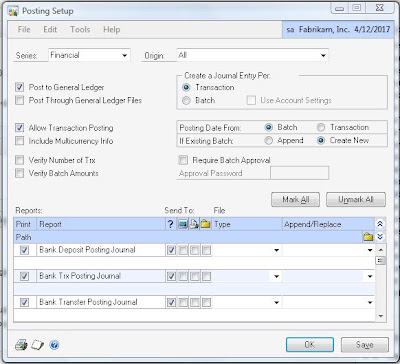Enable Require Batch Approval checkbox
The image size is (400, 364).
click(x=183, y=160)
